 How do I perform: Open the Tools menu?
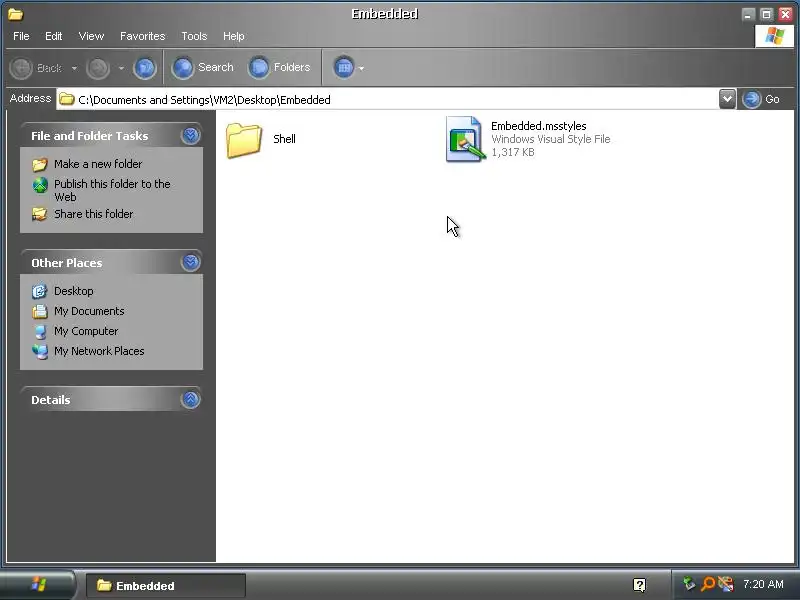point(194,36)
